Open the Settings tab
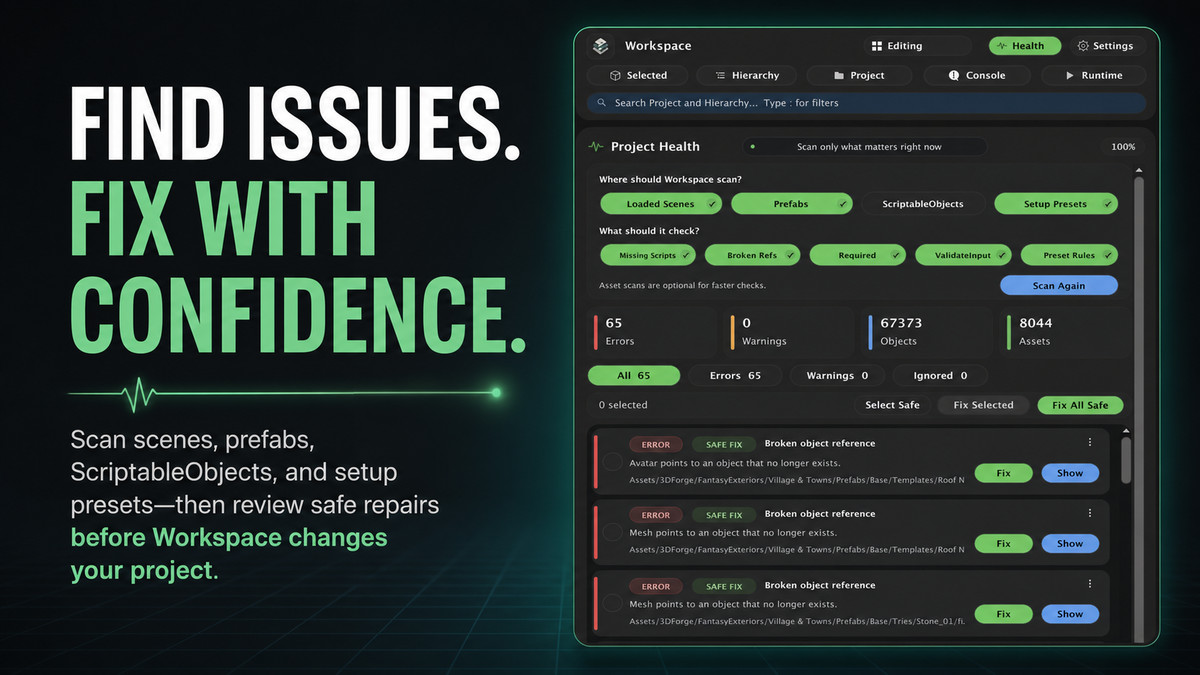1200x675 pixels. [1106, 46]
